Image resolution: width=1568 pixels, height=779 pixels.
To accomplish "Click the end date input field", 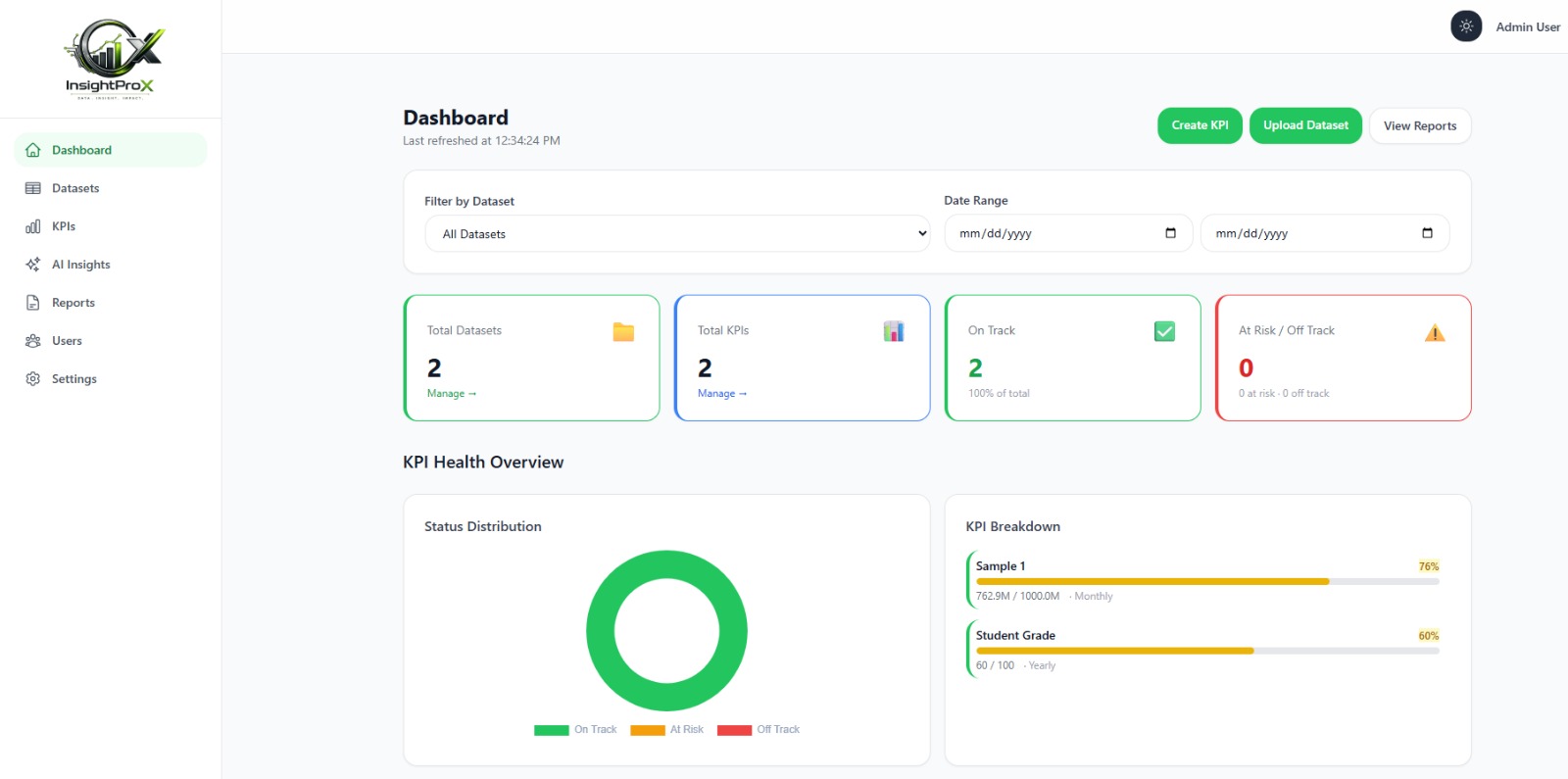I will click(x=1325, y=233).
